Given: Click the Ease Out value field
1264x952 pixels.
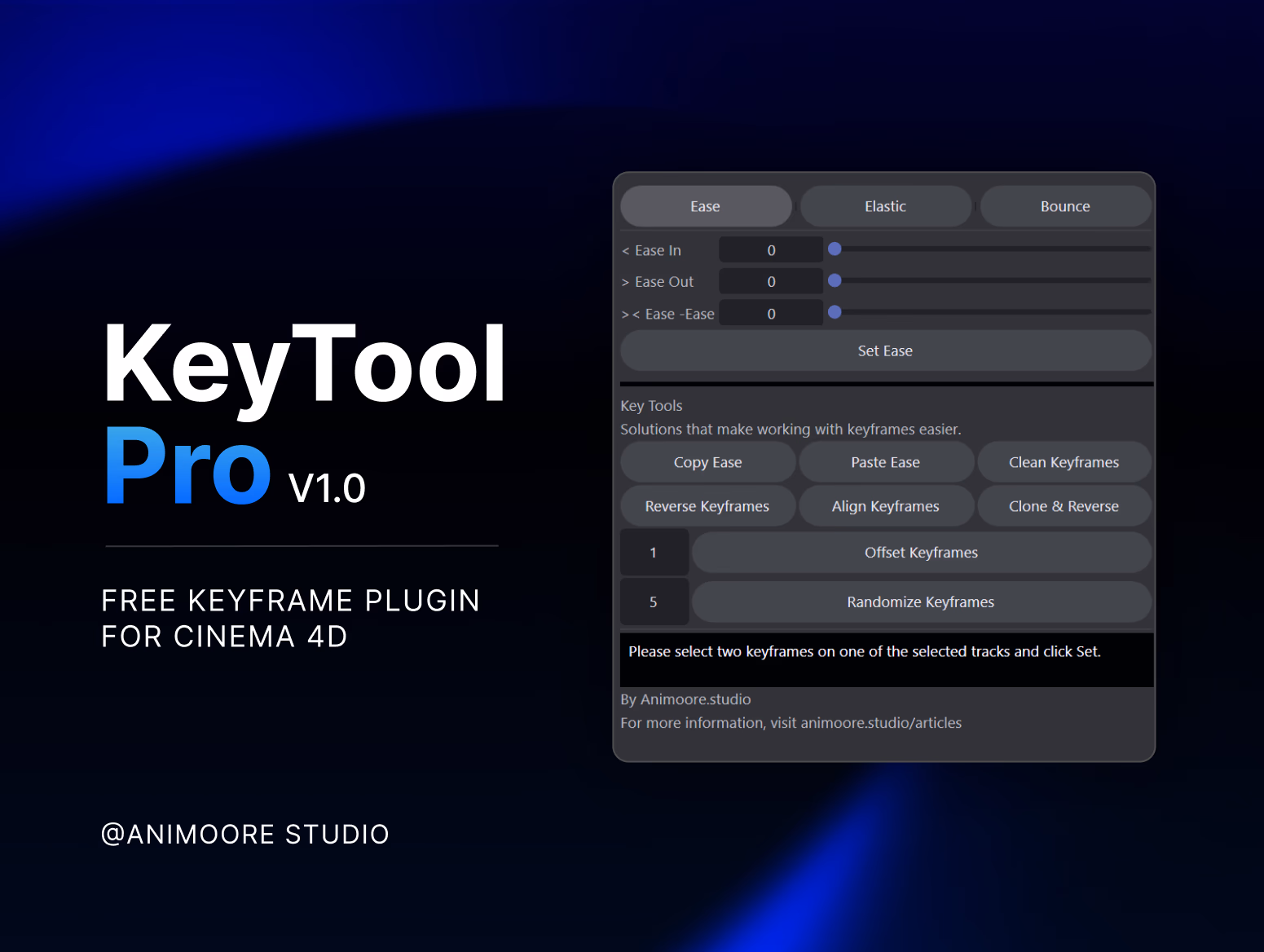Looking at the screenshot, I should [771, 281].
